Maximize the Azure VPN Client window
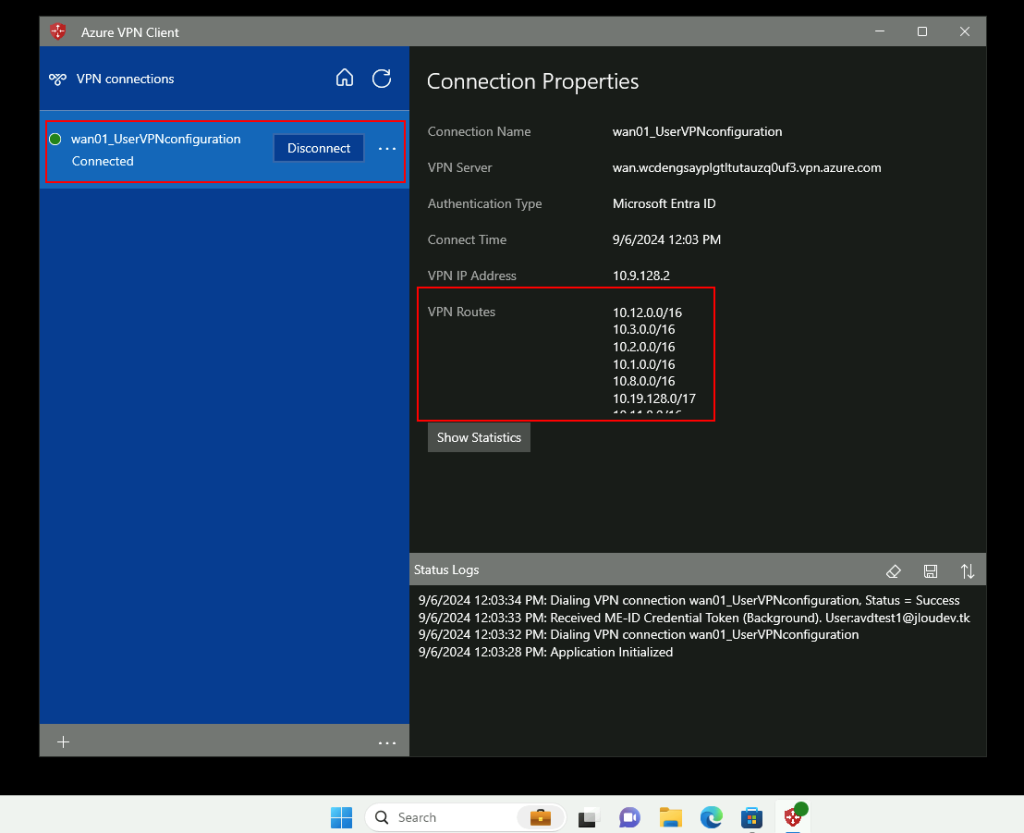 coord(922,31)
